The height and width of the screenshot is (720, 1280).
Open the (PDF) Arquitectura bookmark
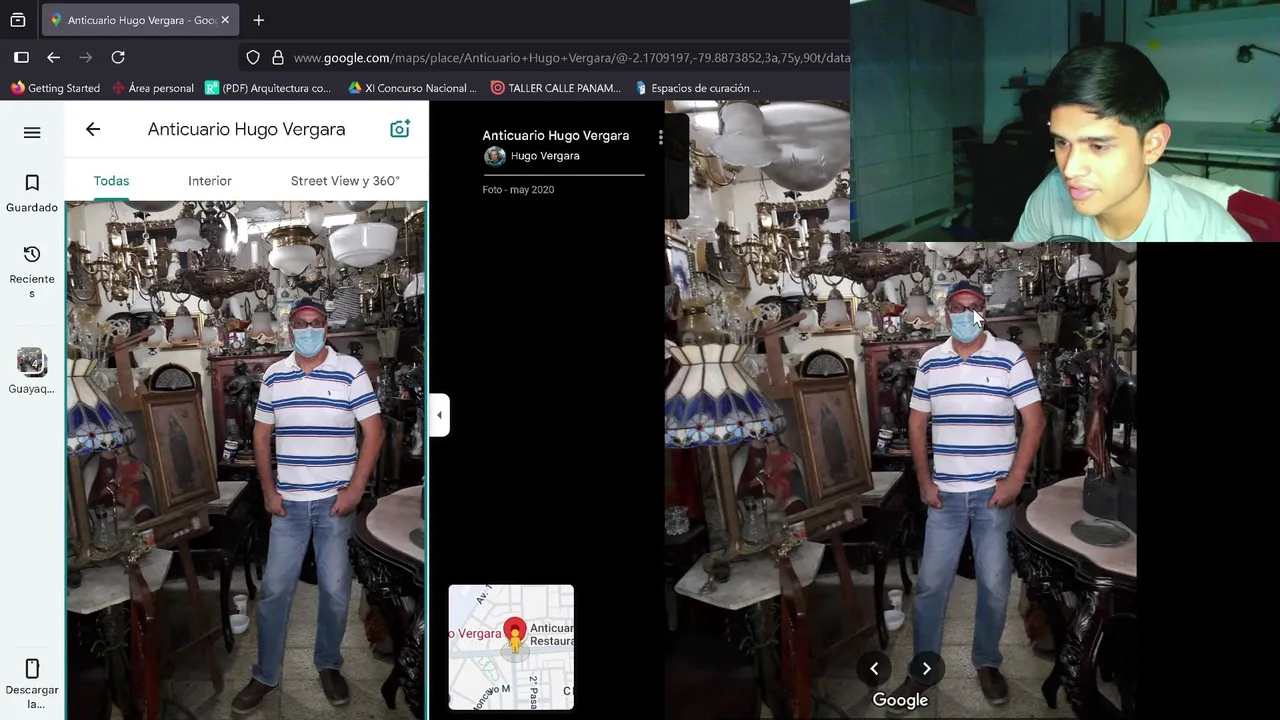268,88
